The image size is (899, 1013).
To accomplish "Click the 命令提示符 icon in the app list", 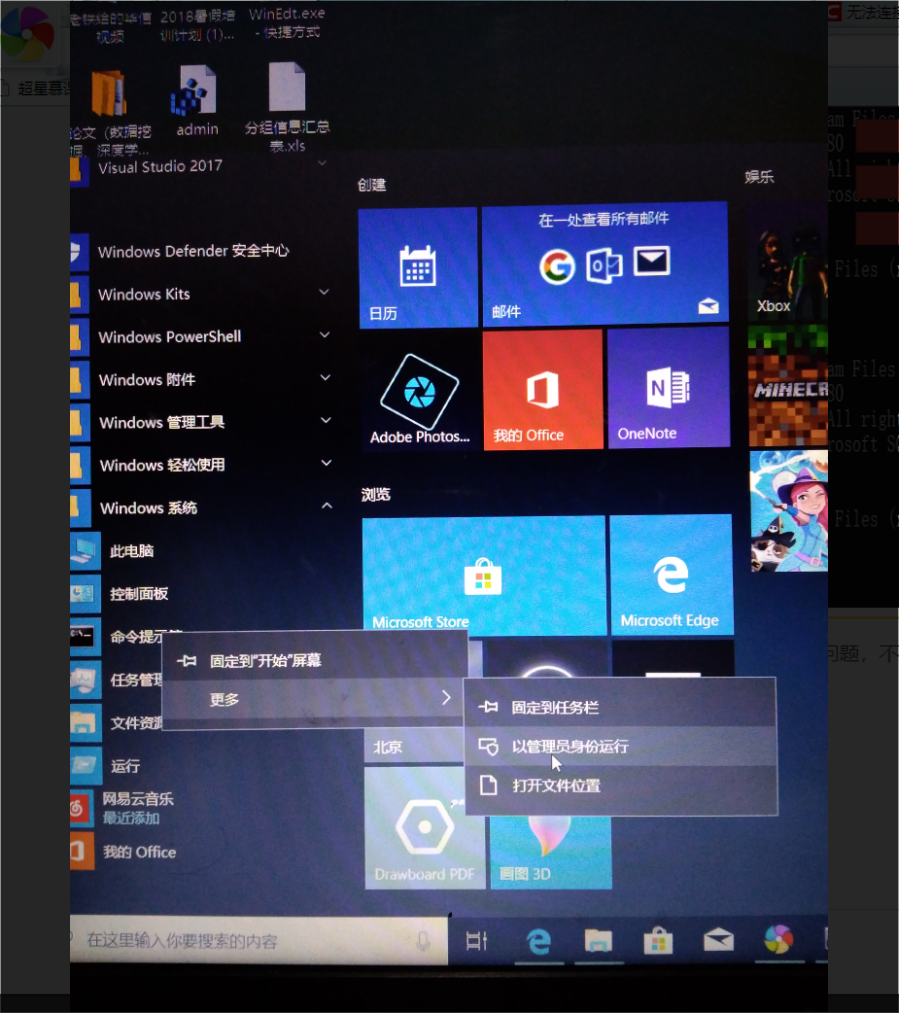I will click(85, 636).
